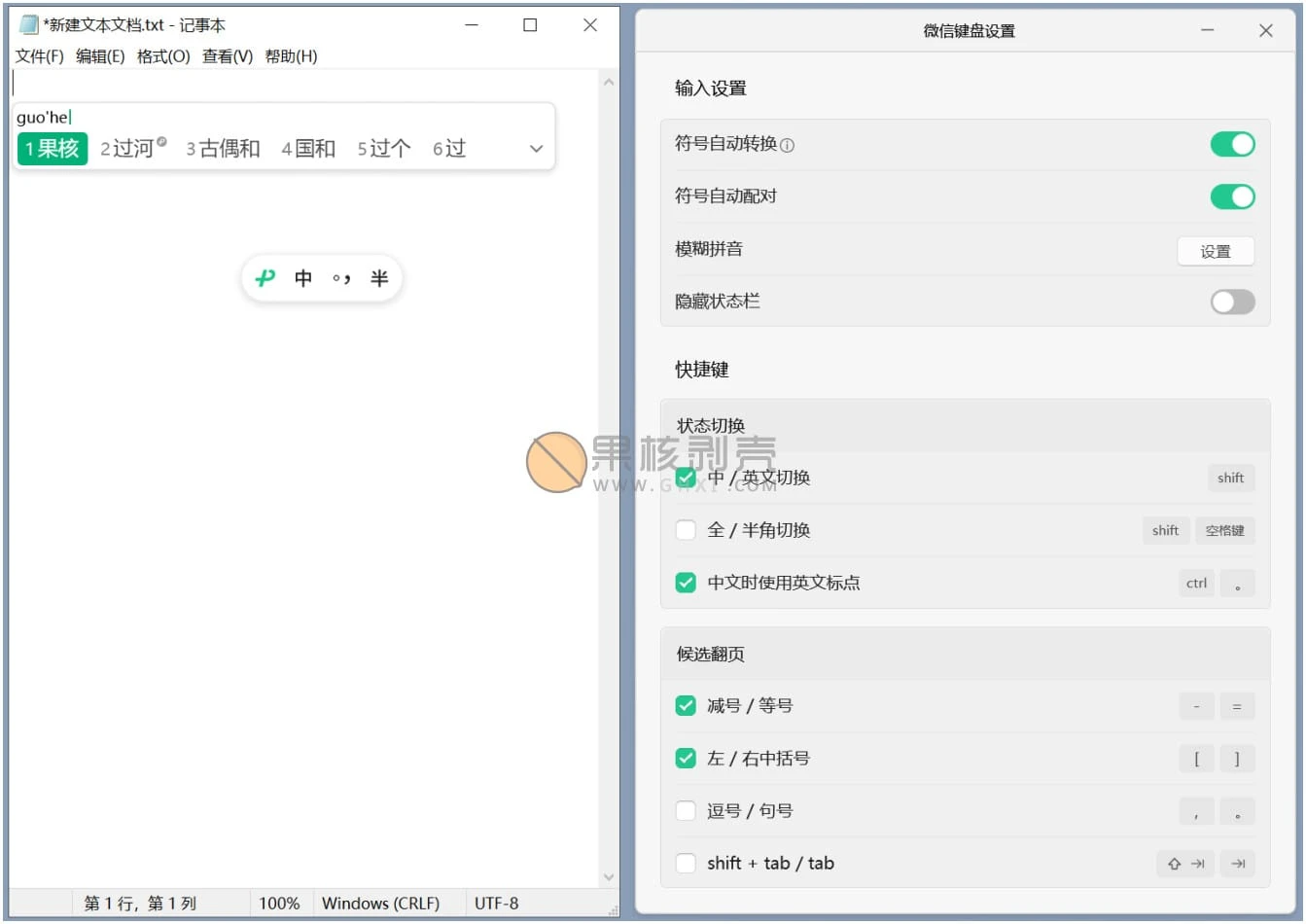Maximize the Notepad window
This screenshot has width=1306, height=924.
point(530,24)
